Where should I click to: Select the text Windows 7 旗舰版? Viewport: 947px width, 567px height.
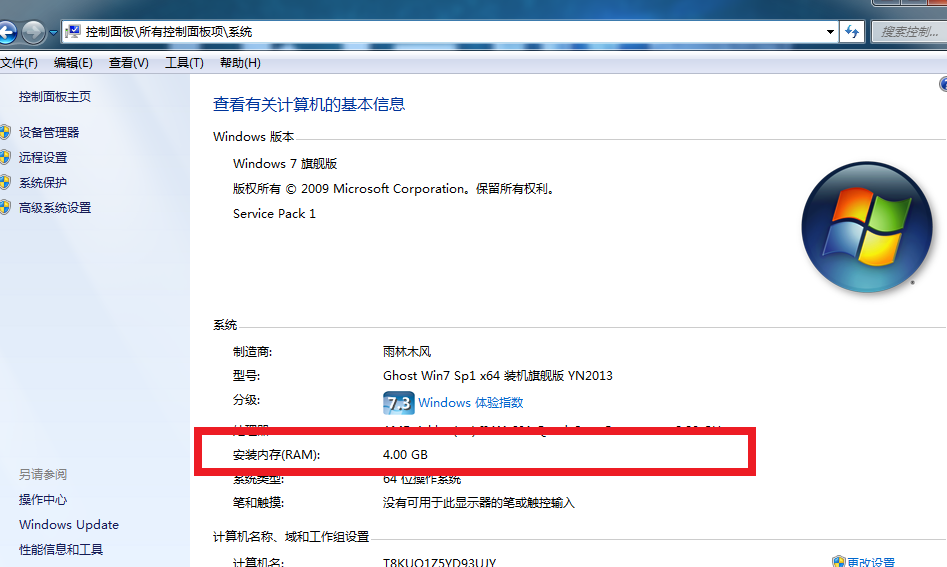tap(285, 164)
